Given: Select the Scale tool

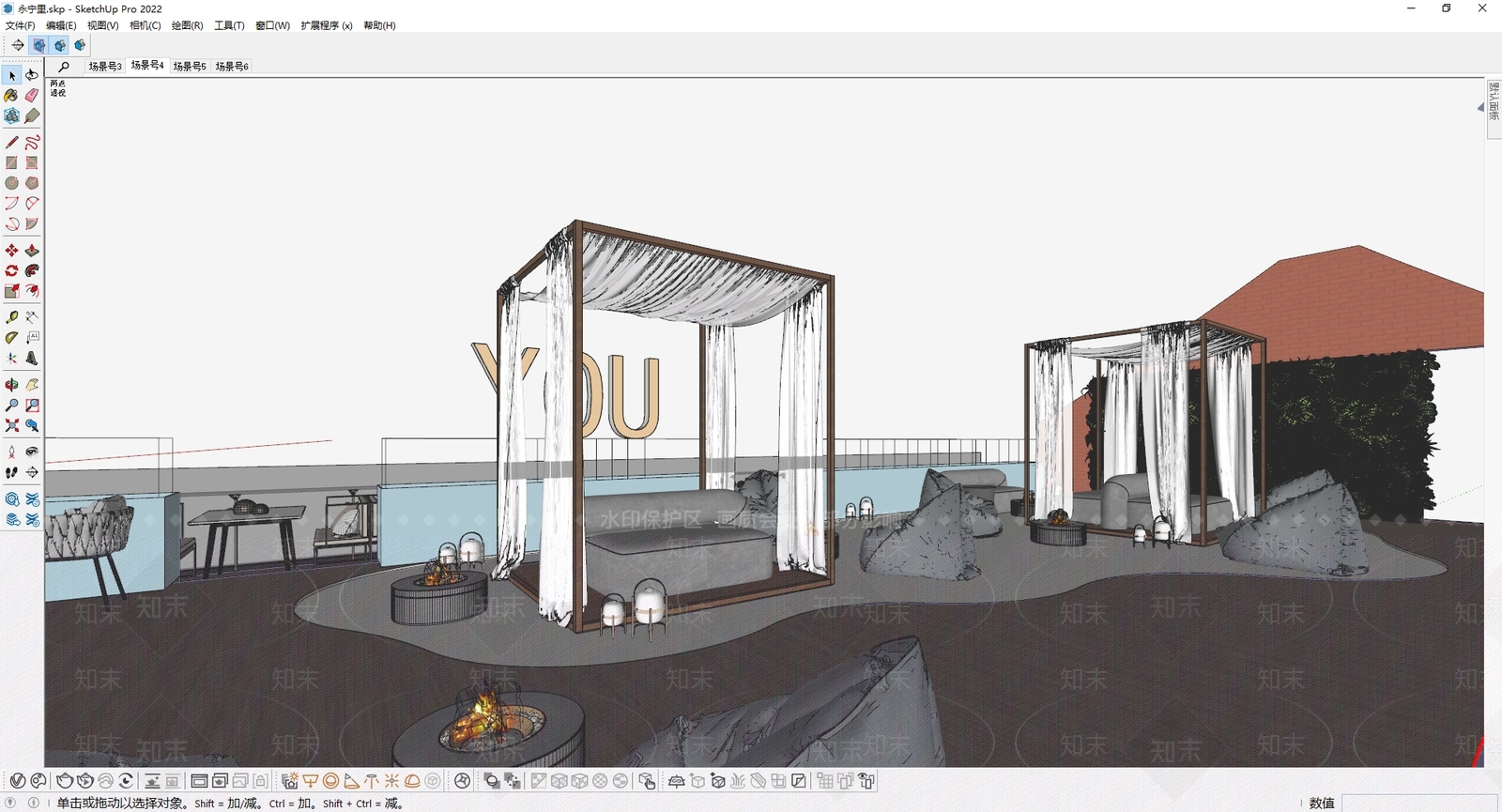Looking at the screenshot, I should coord(11,291).
